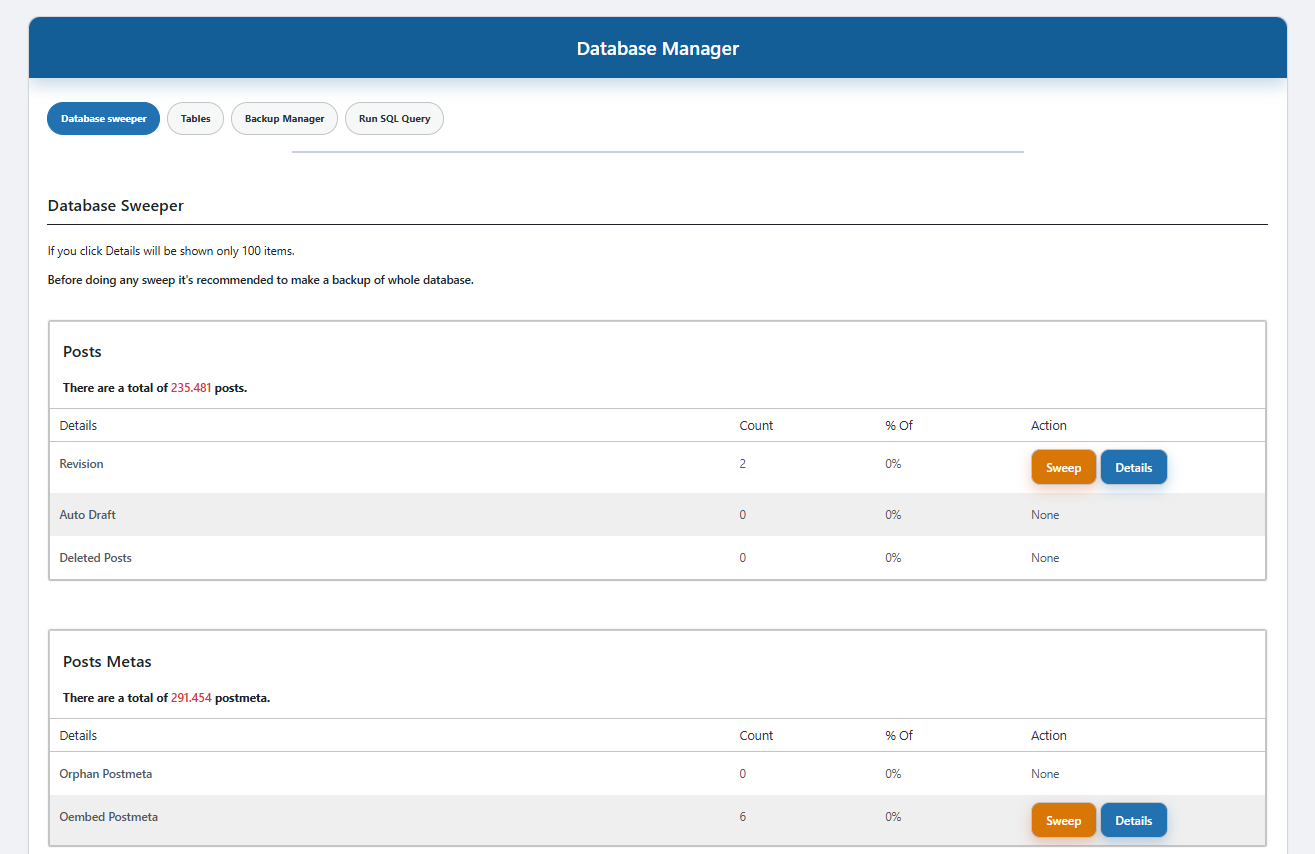1315x854 pixels.
Task: View Details for Oembed Postmeta
Action: tap(1133, 820)
